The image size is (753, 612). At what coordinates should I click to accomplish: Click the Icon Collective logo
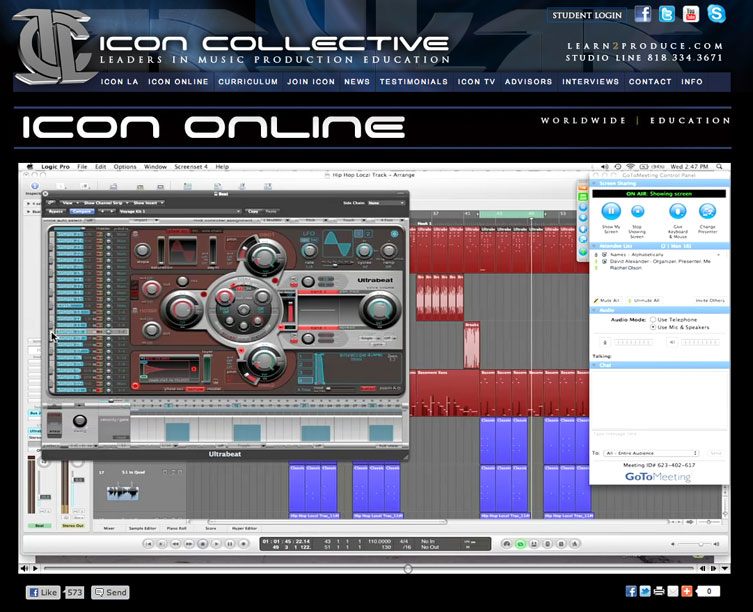pyautogui.click(x=55, y=45)
